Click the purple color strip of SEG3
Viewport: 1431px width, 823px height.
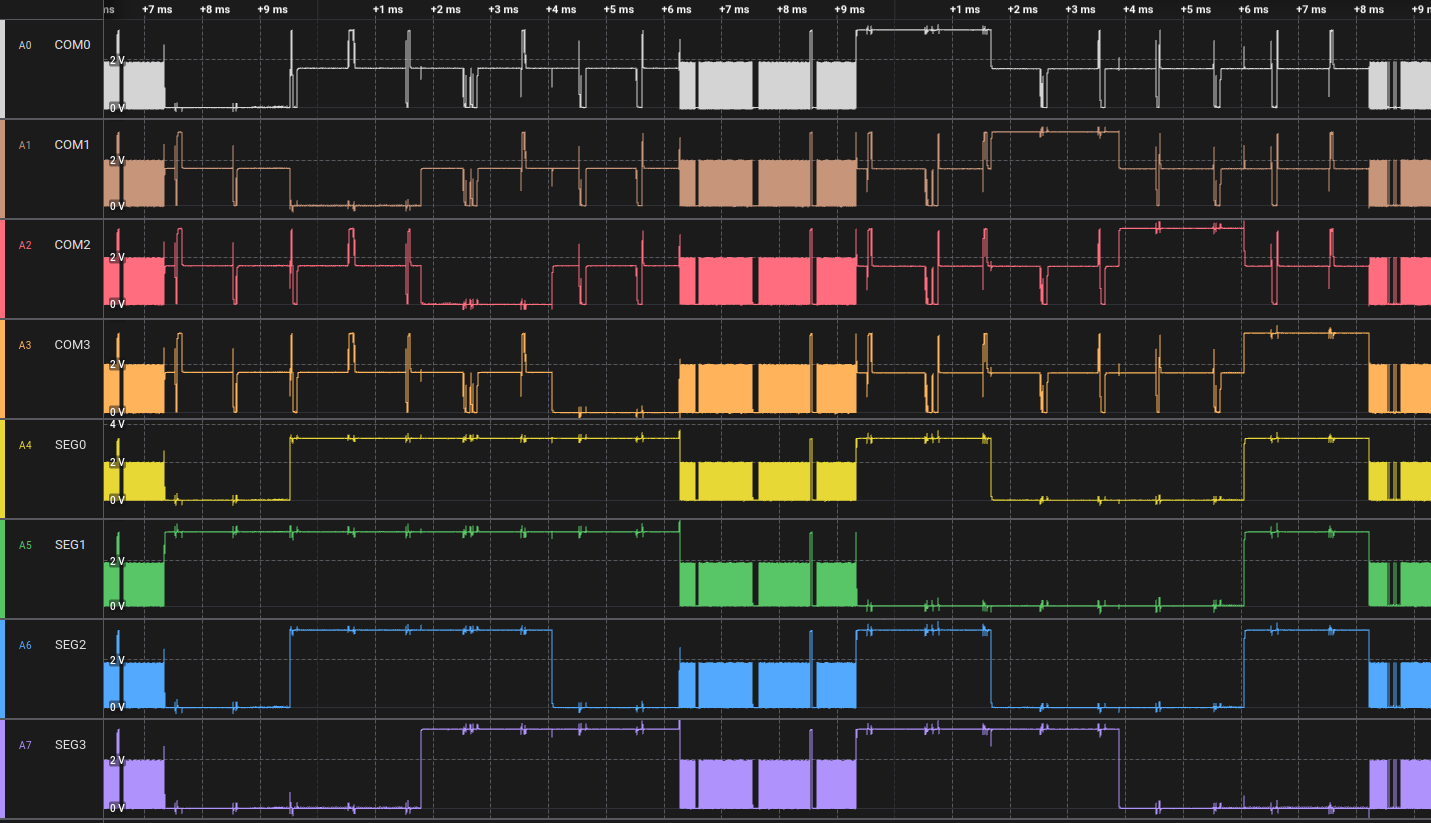pyautogui.click(x=3, y=768)
